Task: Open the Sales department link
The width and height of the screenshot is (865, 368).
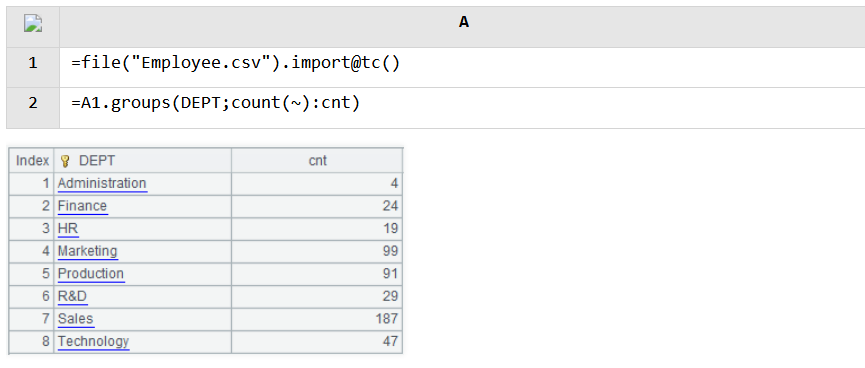Action: (76, 319)
